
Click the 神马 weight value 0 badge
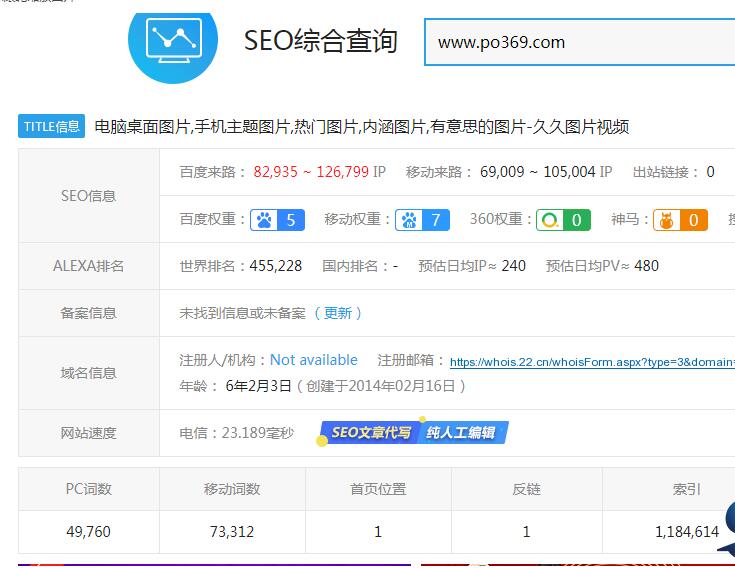pos(693,220)
